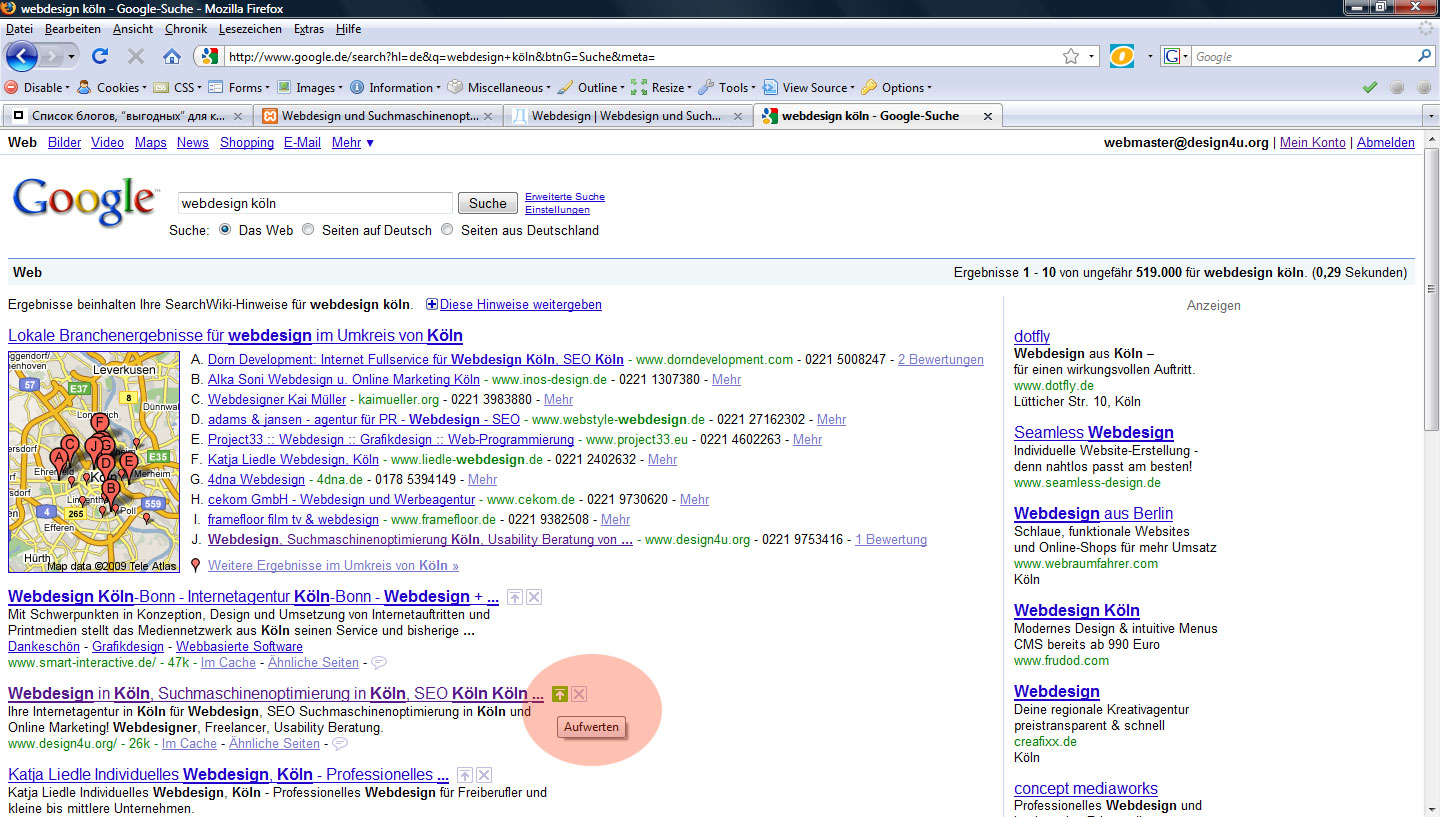
Task: Remove the Webdesign Köln-Bonn result X icon
Action: pos(534,597)
